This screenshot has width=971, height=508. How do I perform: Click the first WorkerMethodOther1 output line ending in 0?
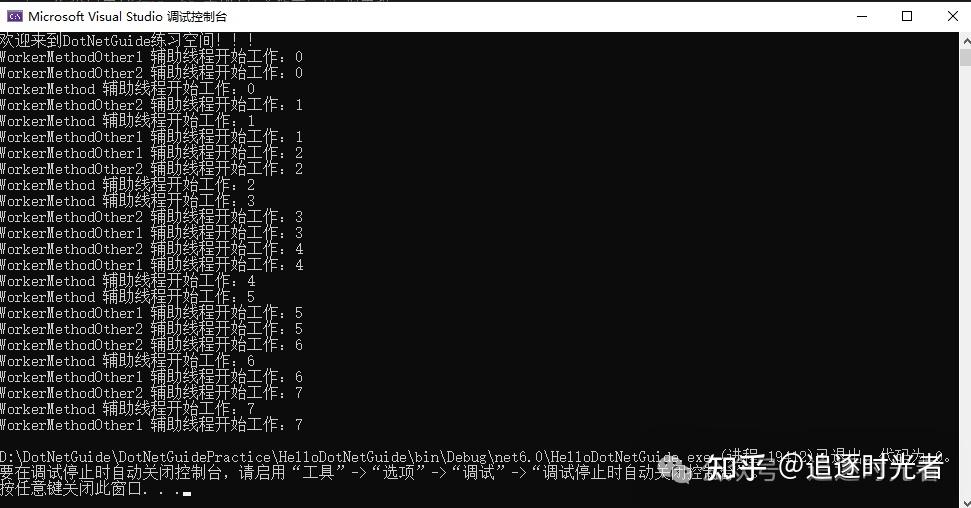(x=151, y=57)
